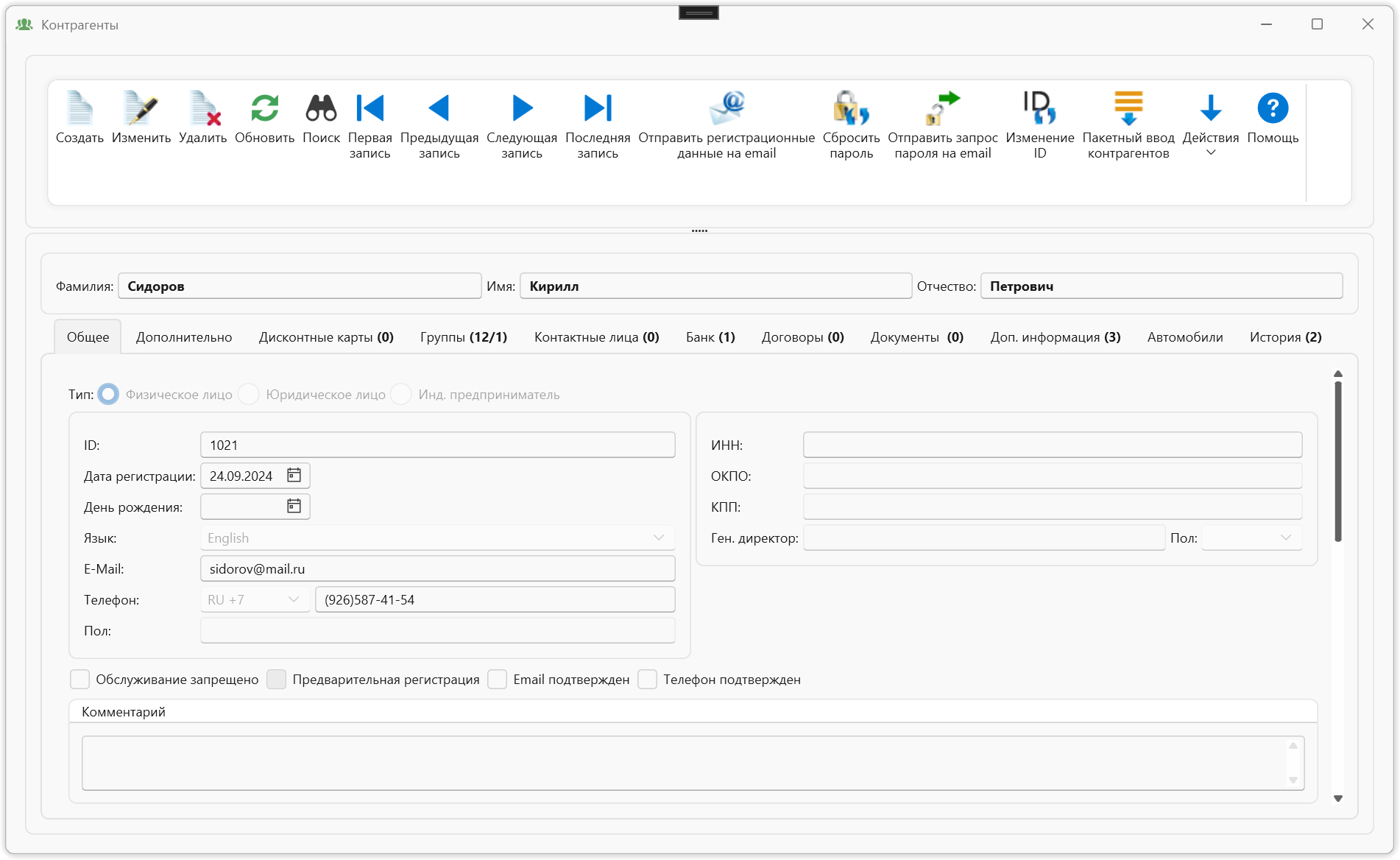1400x860 pixels.
Task: Click the ИНН input field
Action: (1053, 445)
